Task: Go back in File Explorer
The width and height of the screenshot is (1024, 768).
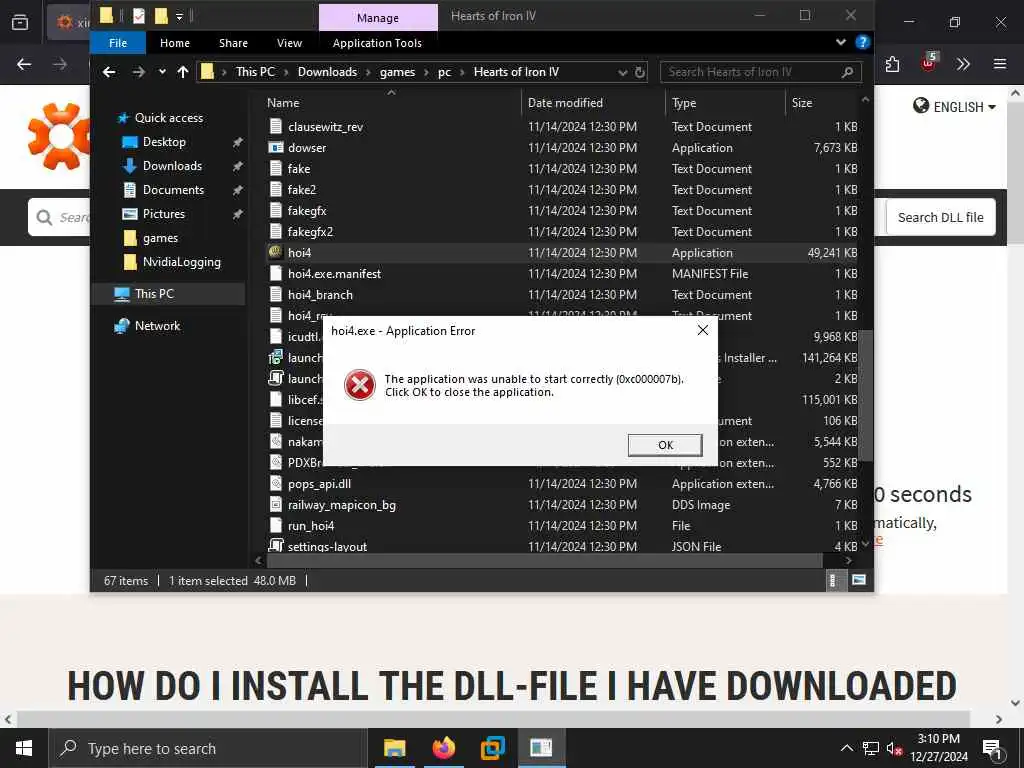Action: tap(109, 72)
